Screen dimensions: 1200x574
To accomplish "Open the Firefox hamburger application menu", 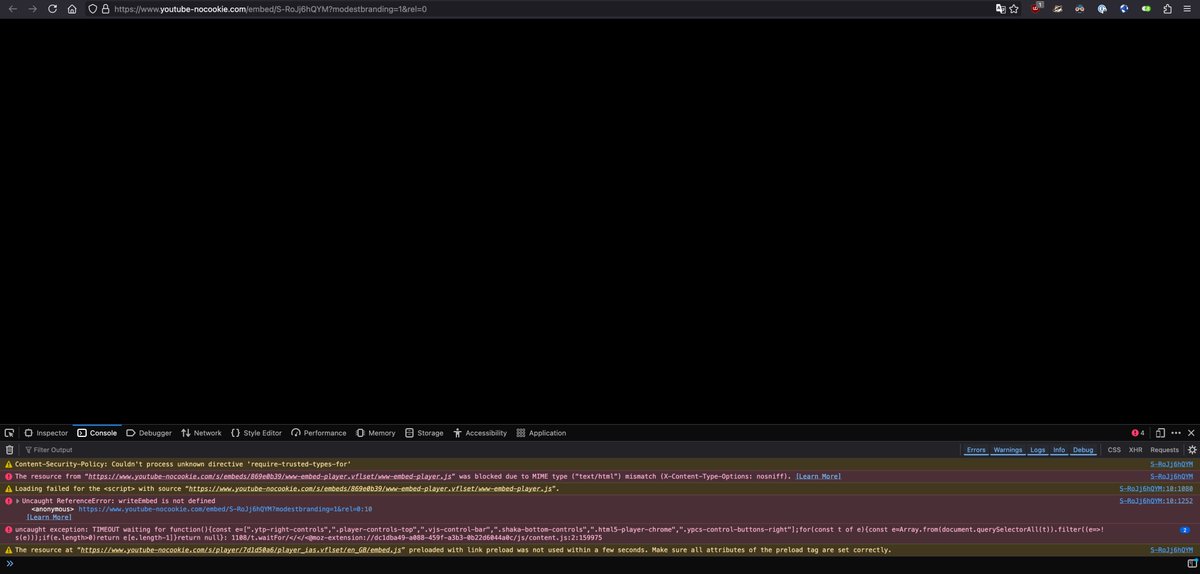I will (1187, 8).
